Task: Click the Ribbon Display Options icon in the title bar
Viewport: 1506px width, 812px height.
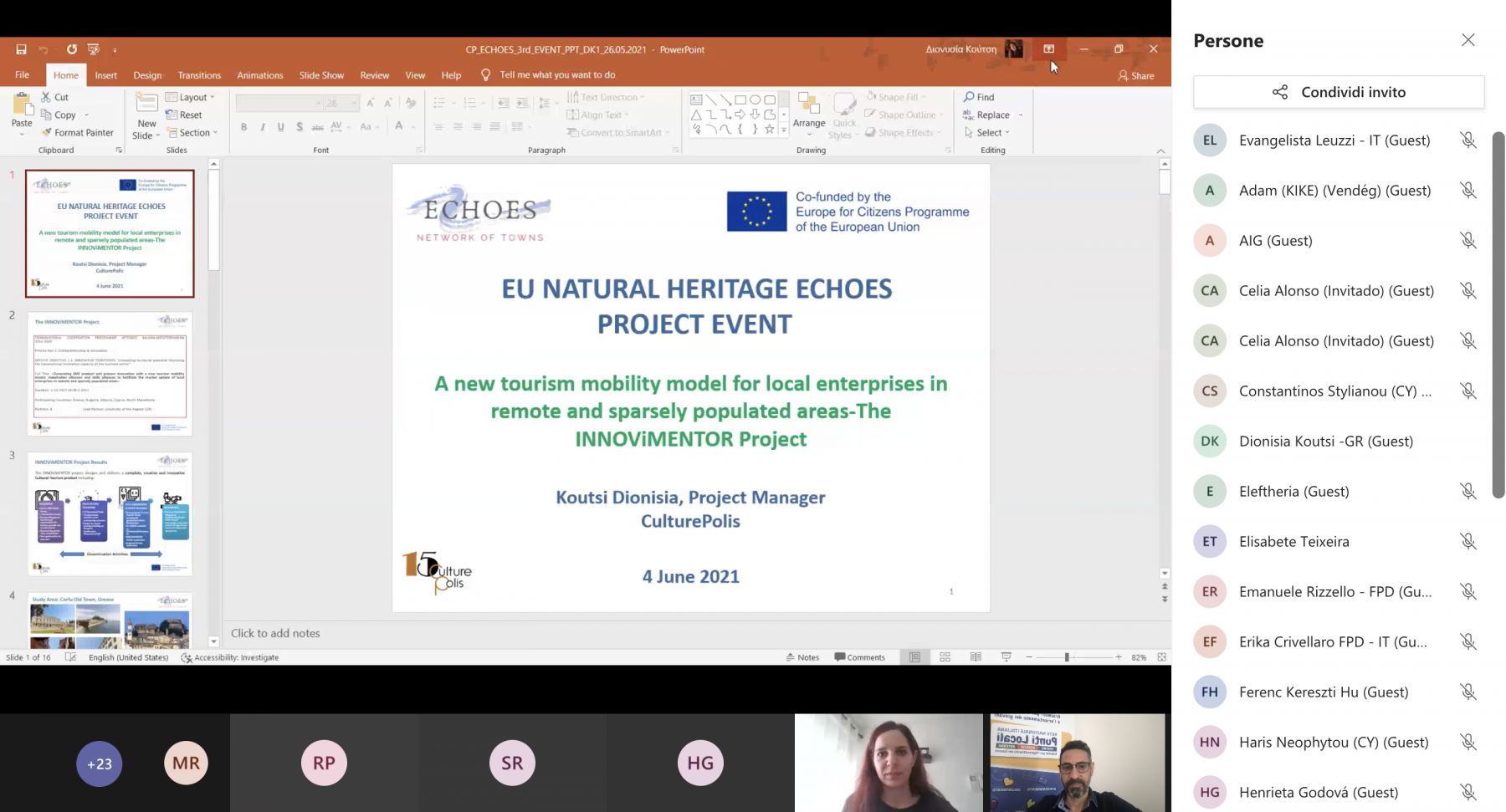Action: pos(1048,49)
